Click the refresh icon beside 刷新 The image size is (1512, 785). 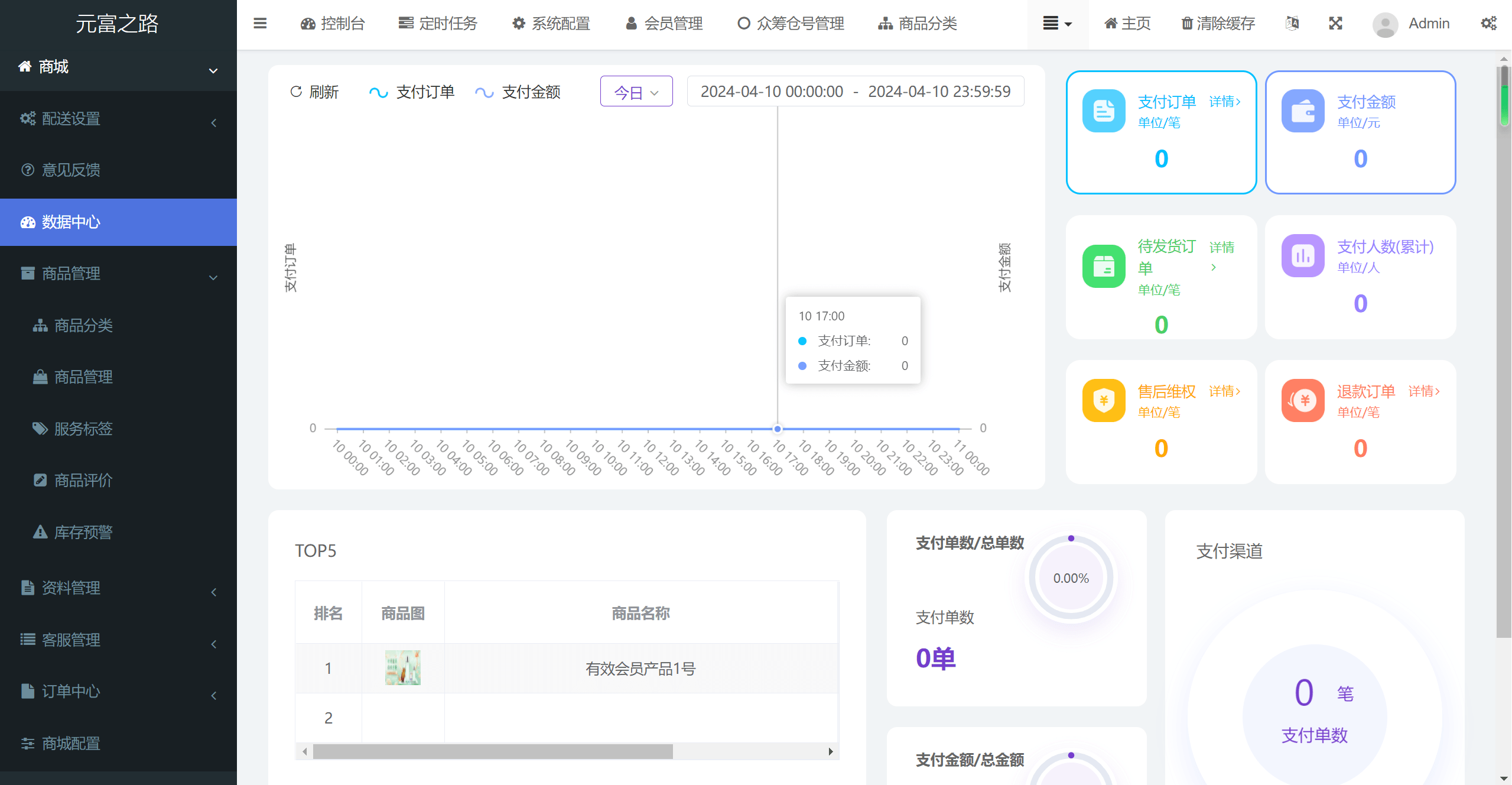[x=296, y=92]
